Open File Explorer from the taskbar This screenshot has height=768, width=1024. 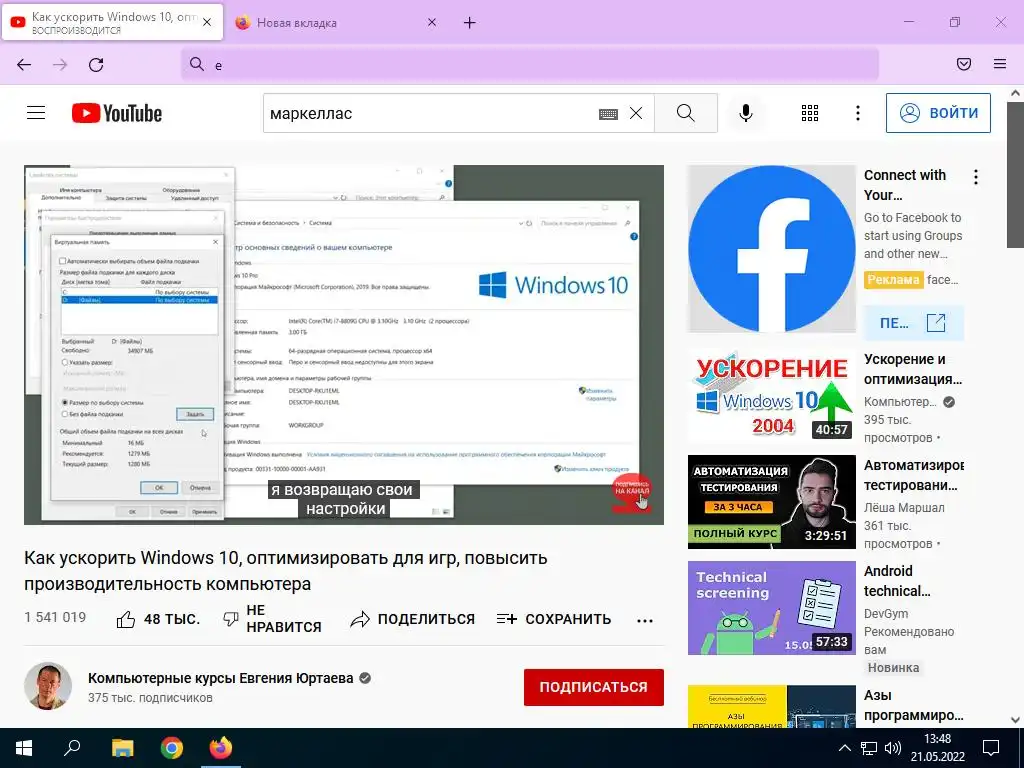click(122, 748)
